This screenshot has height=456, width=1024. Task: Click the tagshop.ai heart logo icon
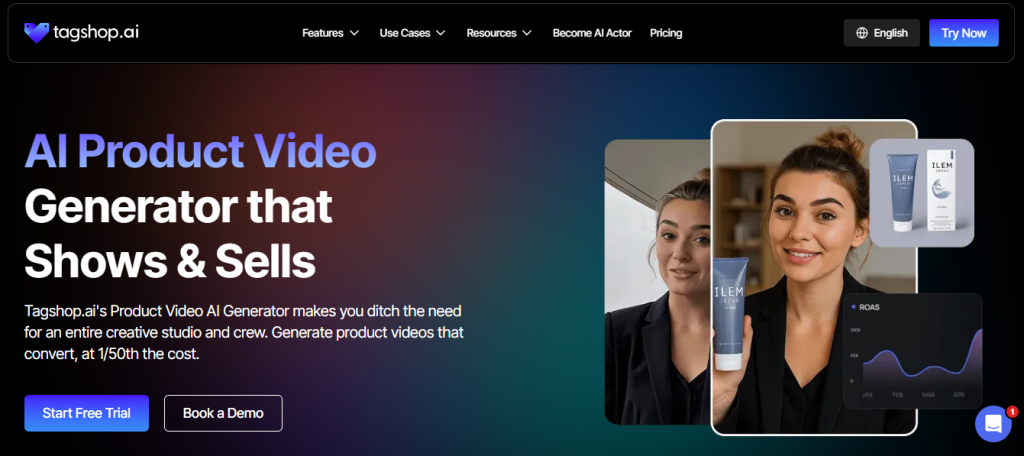(x=37, y=33)
